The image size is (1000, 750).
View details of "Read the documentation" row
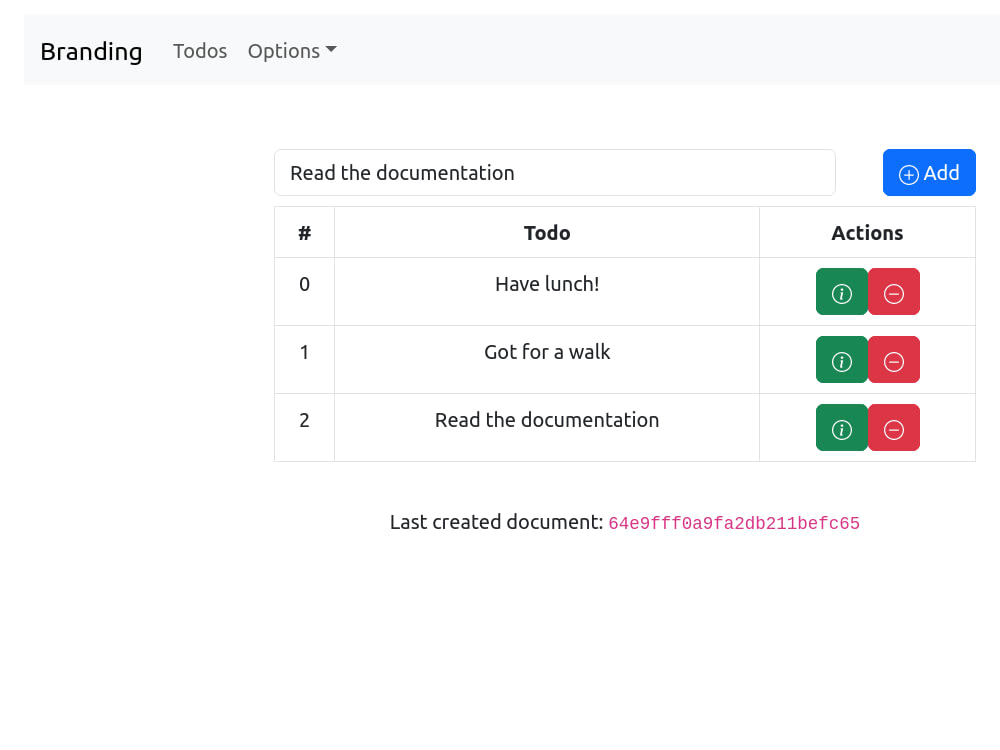pyautogui.click(x=841, y=427)
